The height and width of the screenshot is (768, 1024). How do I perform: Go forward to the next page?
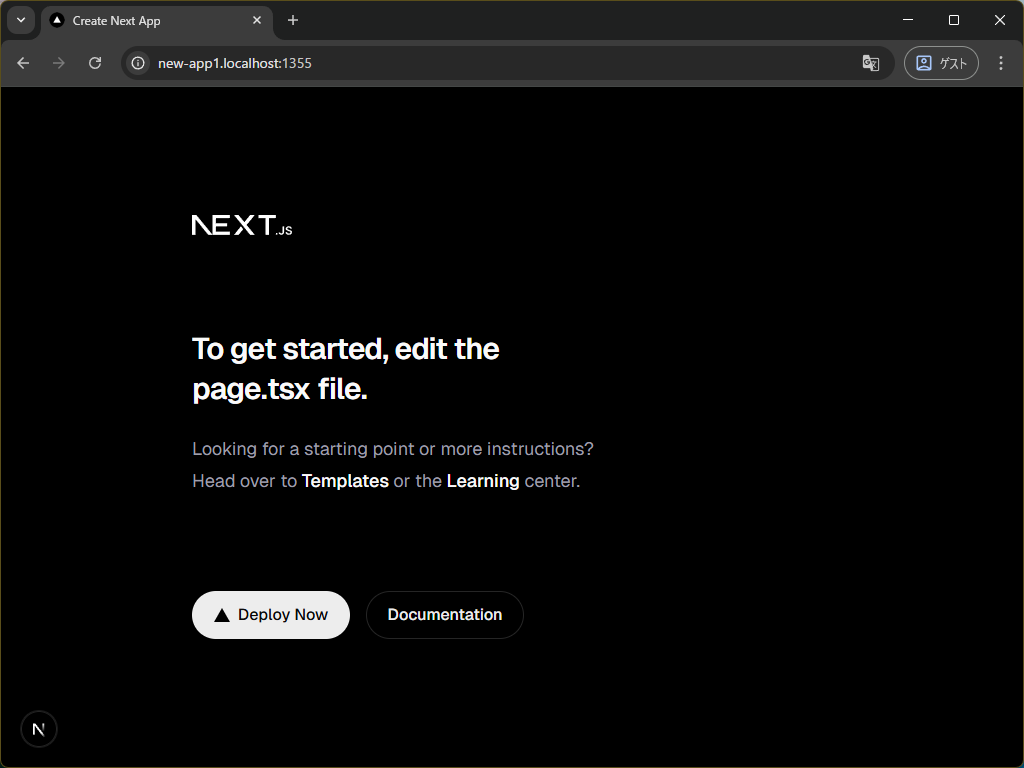[x=59, y=63]
